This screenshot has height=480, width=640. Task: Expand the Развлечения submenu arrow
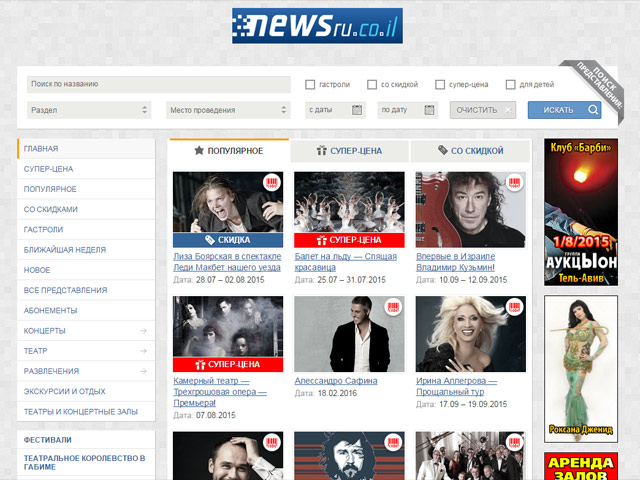pos(143,371)
